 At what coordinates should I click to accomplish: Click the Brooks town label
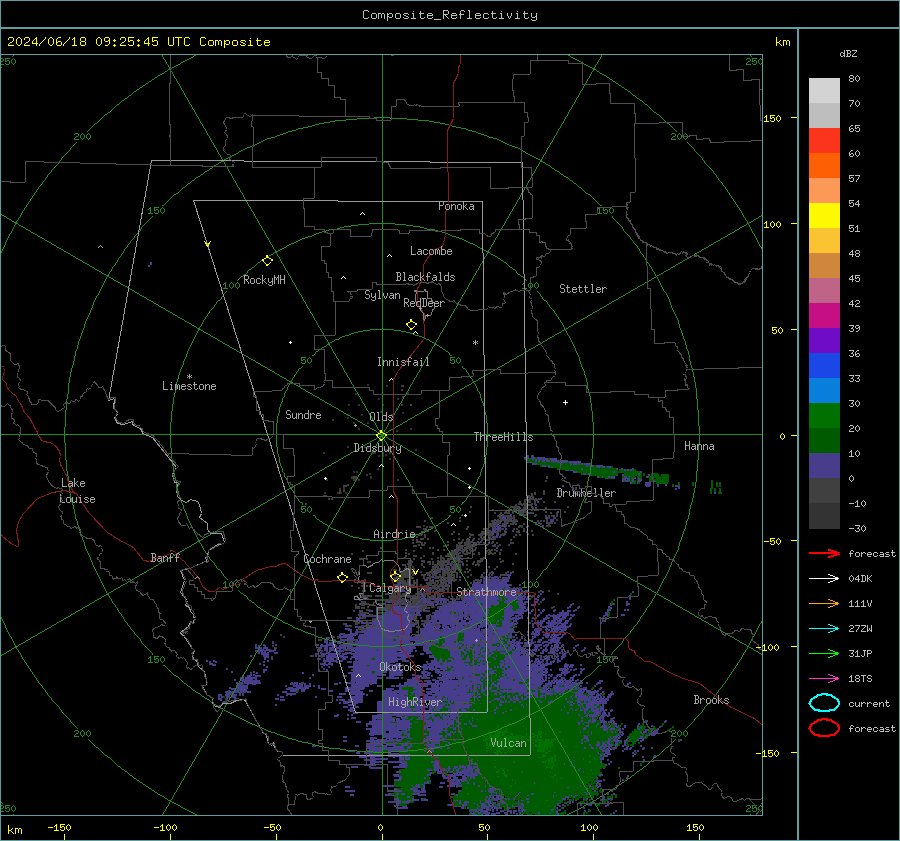pos(711,700)
